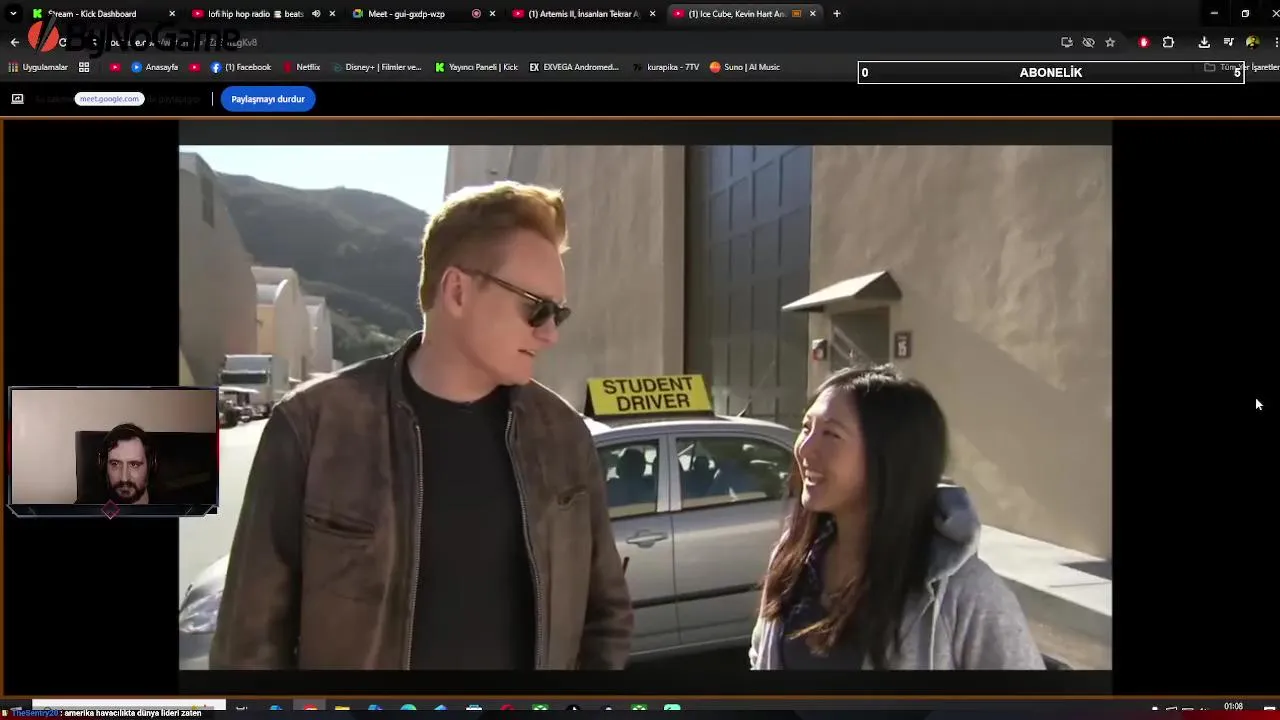Open the Extensions puzzle menu
Image resolution: width=1280 pixels, height=720 pixels.
(x=1168, y=42)
